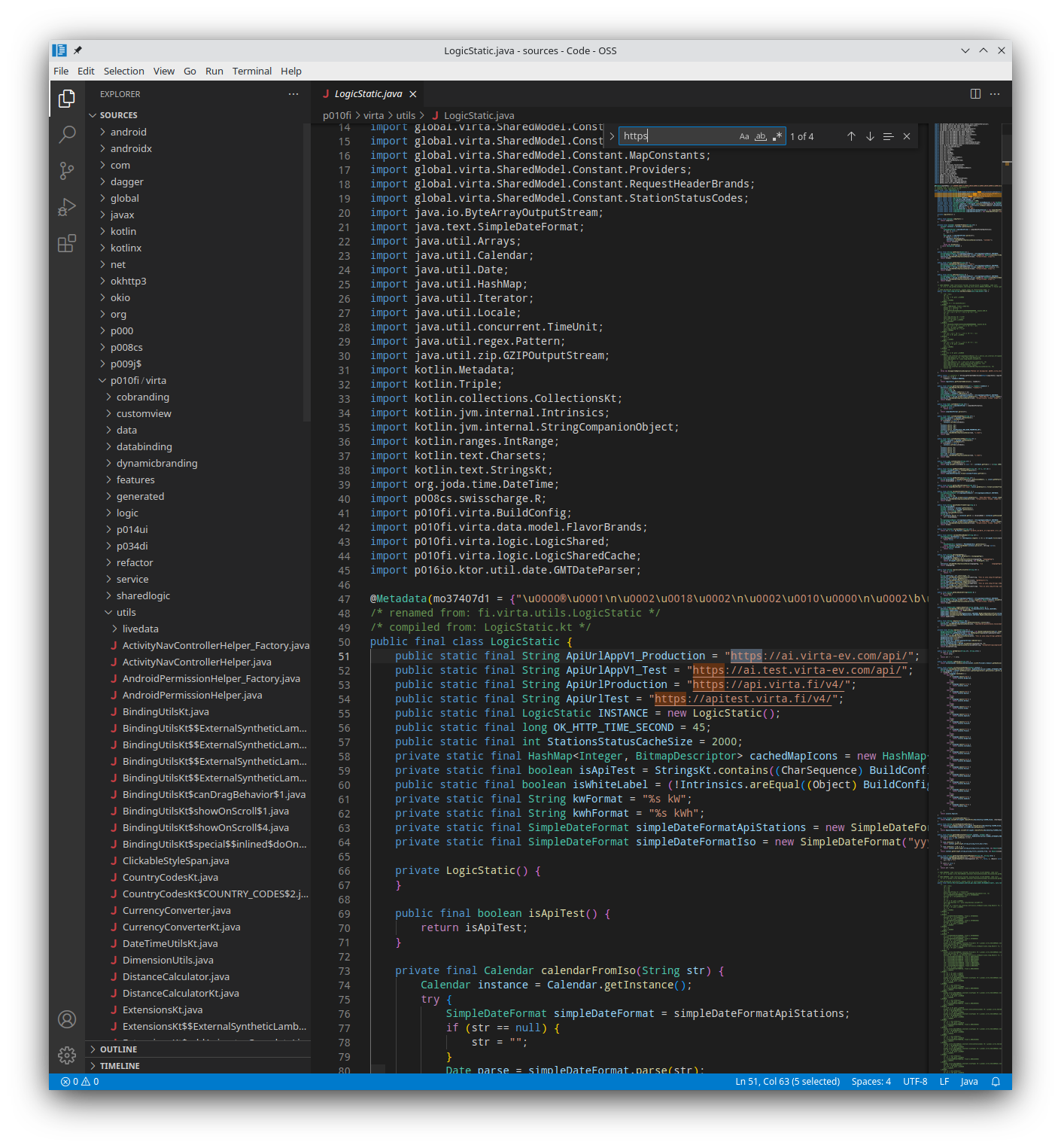
Task: Open the Source Control view
Action: (x=67, y=170)
